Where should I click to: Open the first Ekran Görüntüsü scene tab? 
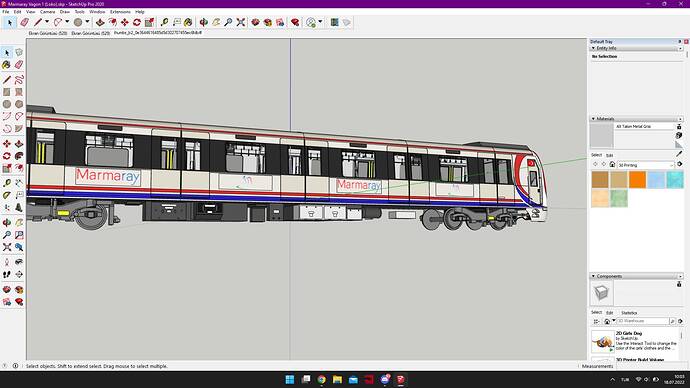click(48, 33)
